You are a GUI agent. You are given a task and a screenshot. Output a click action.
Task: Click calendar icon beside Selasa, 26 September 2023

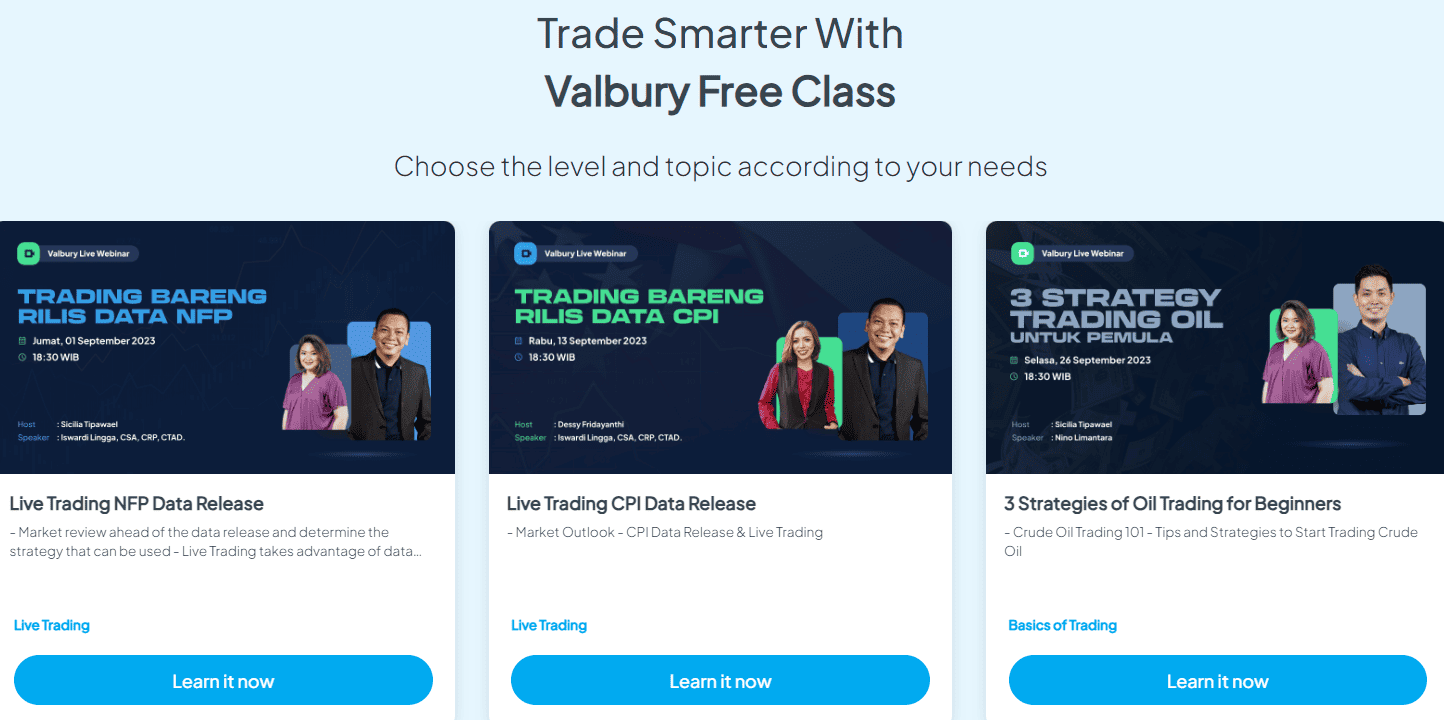tap(1014, 360)
